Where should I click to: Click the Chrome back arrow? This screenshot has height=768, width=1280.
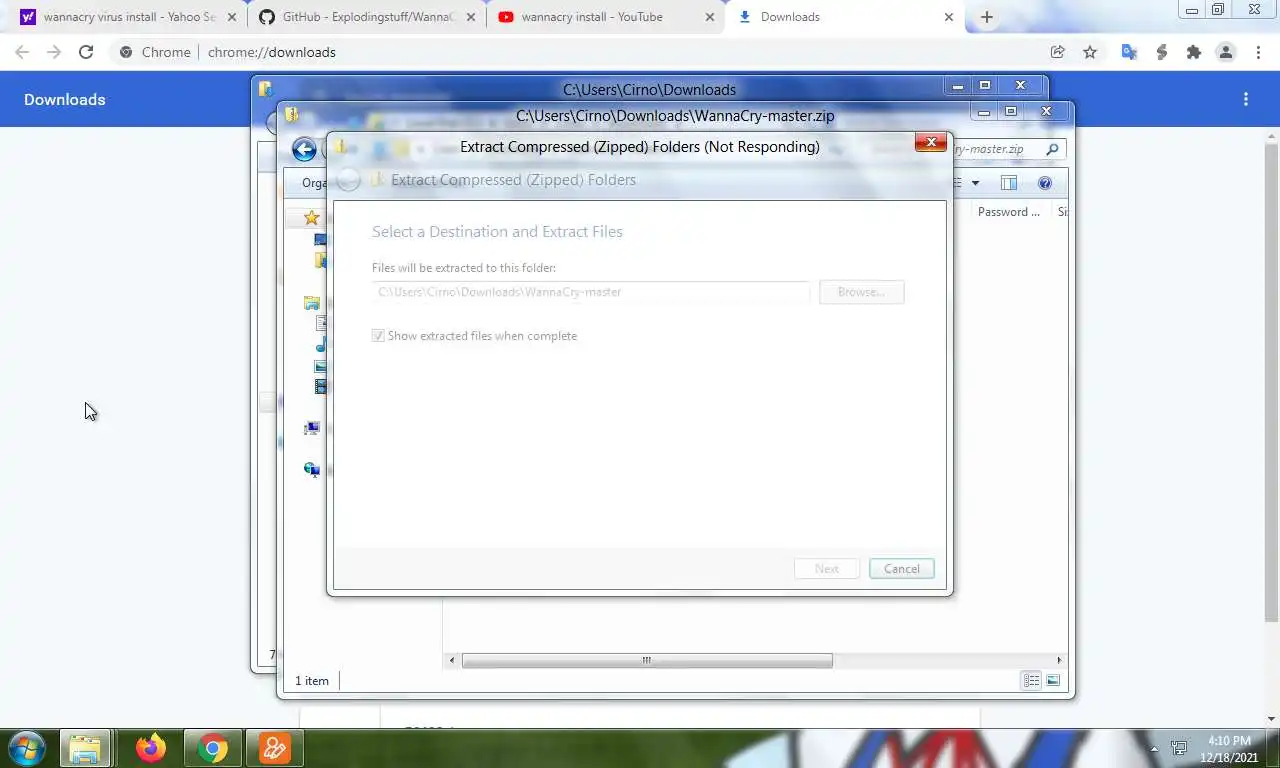click(x=22, y=52)
